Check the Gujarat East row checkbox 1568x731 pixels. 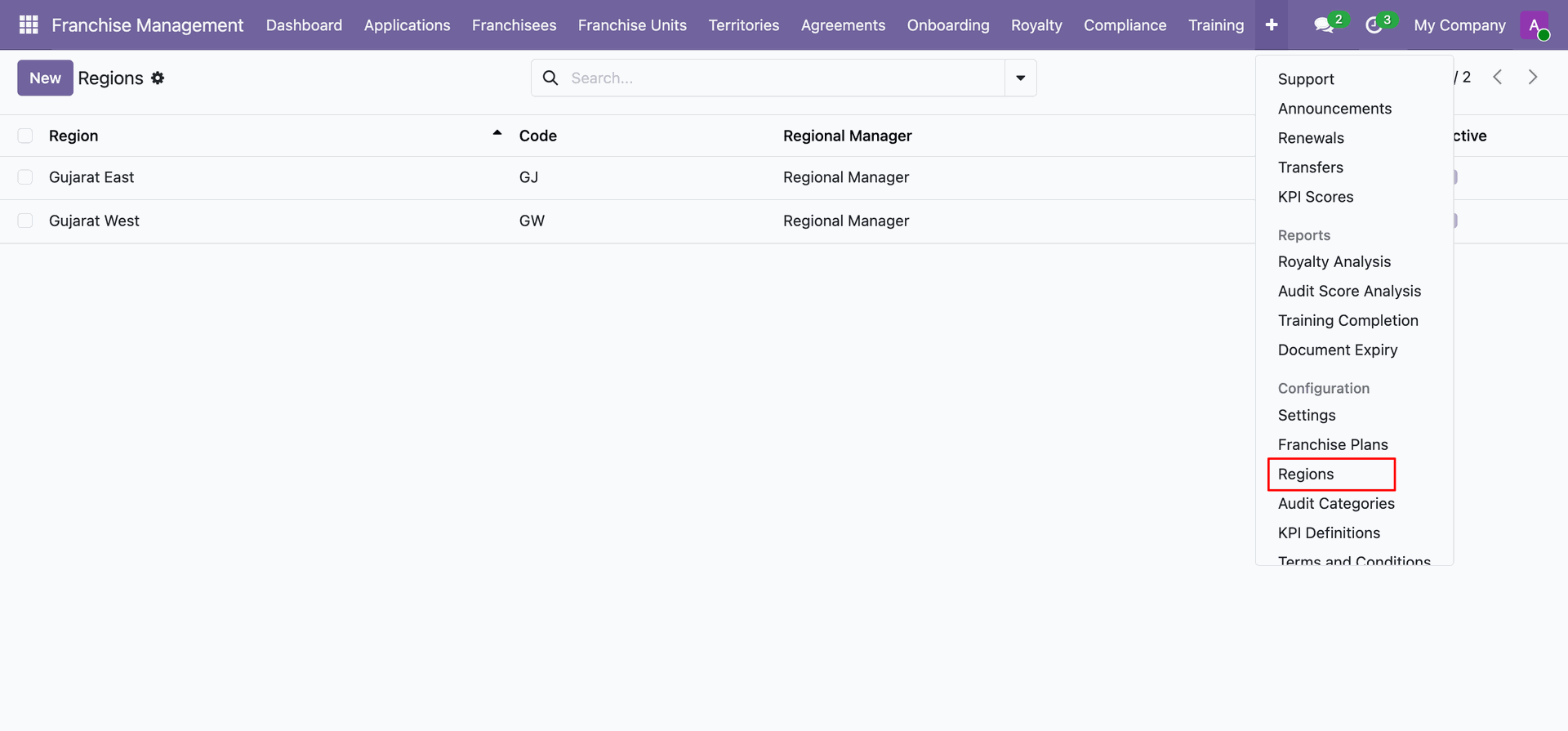25,177
